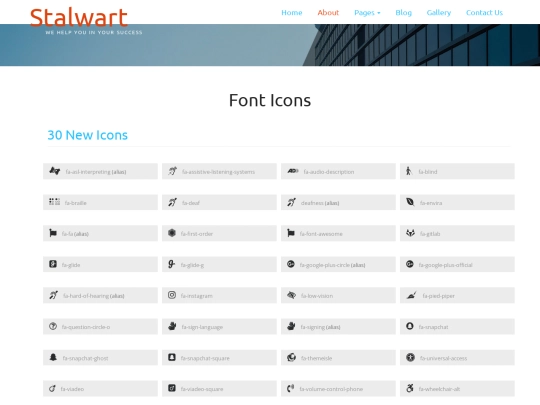Select the fa-assistive-listening-systems label
Screen dimensions: 540x405
(218, 172)
